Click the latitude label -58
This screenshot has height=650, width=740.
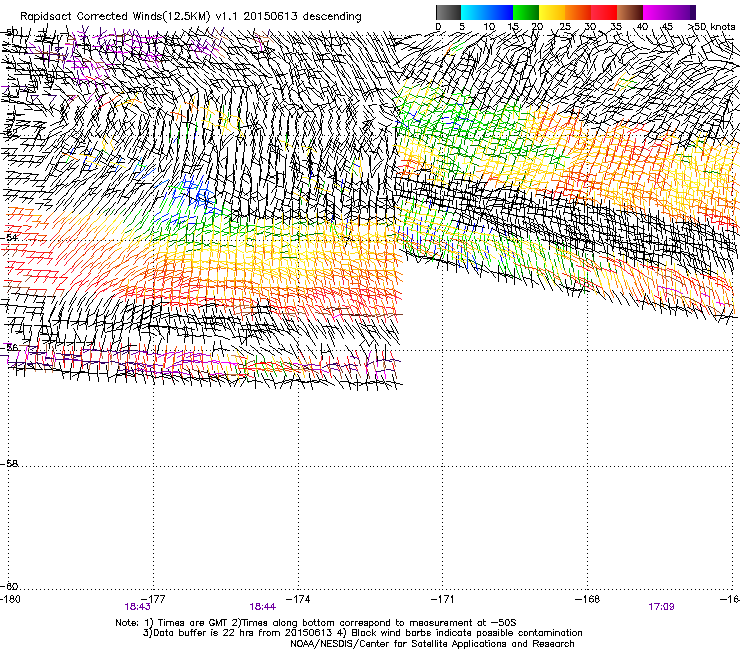point(9,464)
